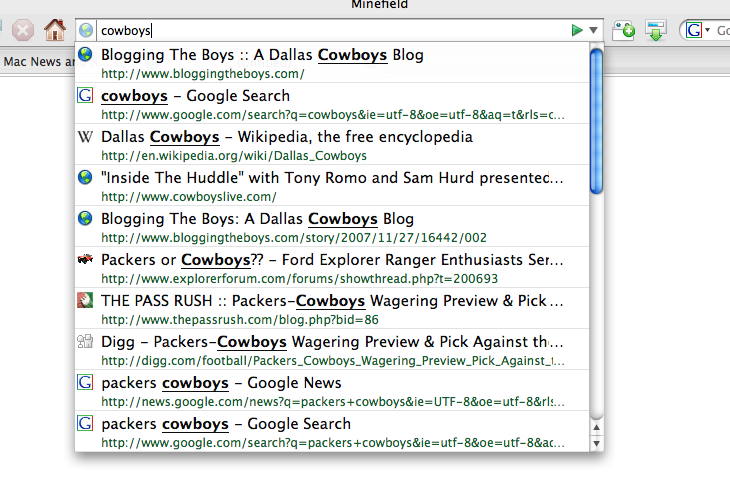Click the URL http://www.cowboyslive.com/

[189, 197]
